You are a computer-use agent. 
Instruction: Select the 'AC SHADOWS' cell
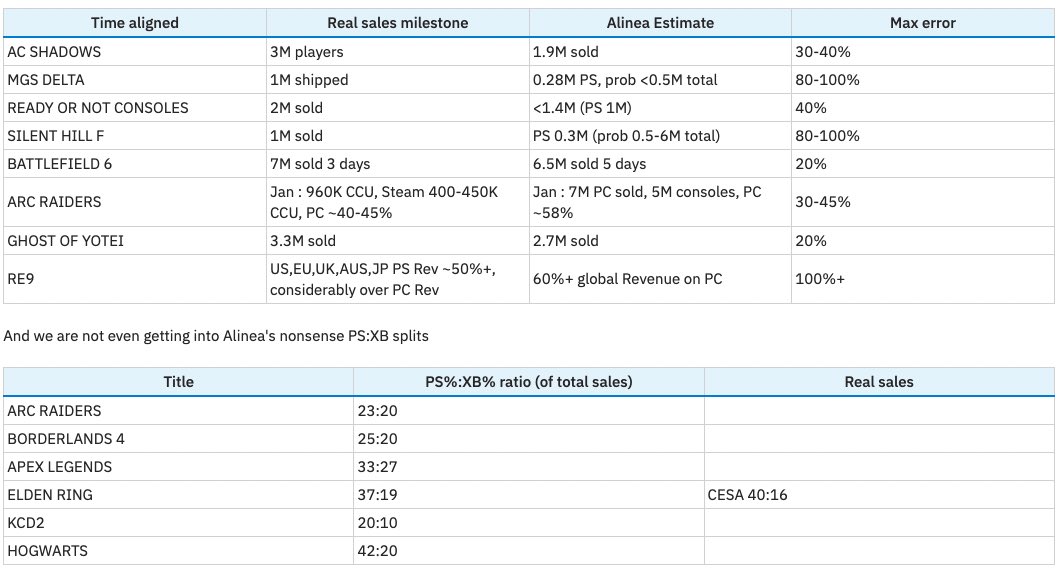[x=135, y=52]
